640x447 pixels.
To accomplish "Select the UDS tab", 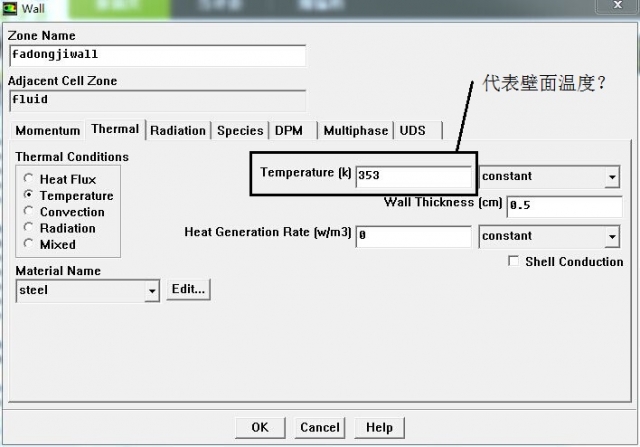I will coord(412,131).
